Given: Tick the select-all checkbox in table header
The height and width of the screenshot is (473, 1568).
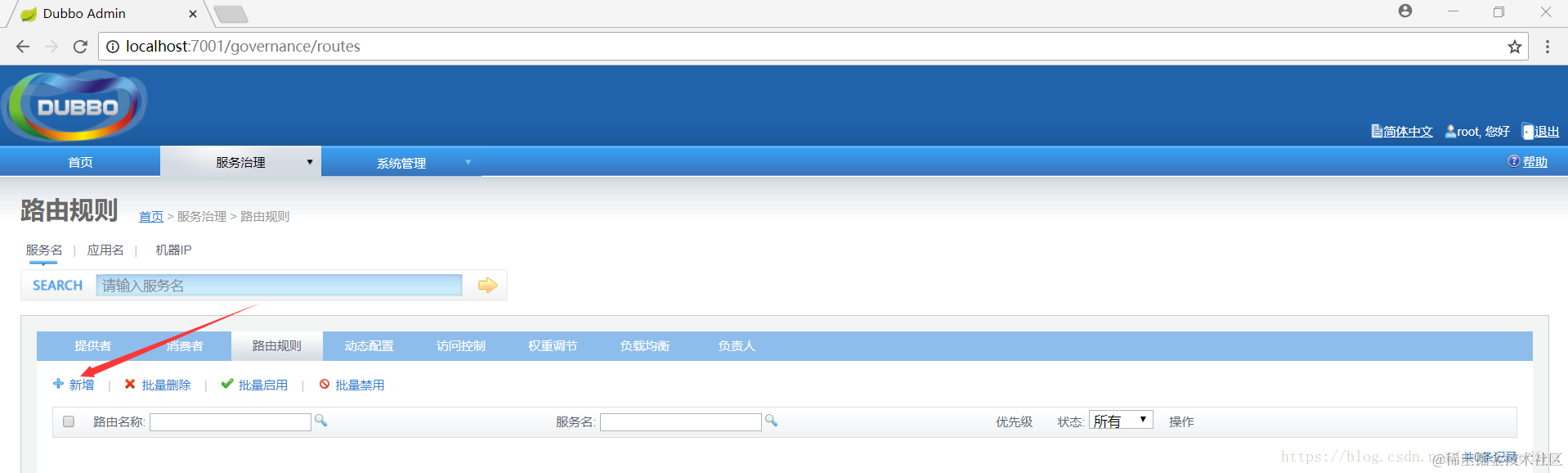Looking at the screenshot, I should pos(69,421).
